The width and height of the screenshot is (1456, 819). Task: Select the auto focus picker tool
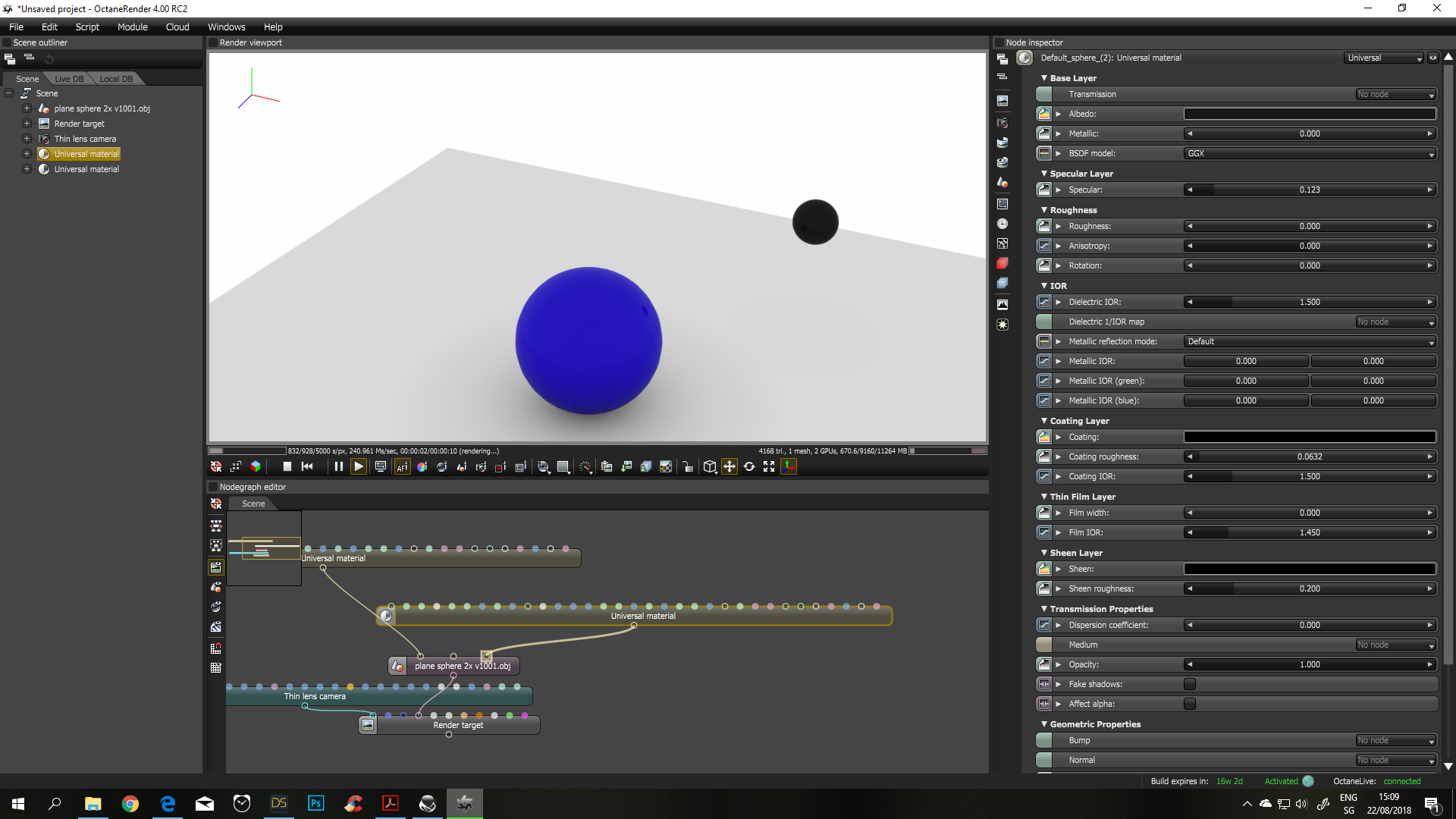[402, 467]
